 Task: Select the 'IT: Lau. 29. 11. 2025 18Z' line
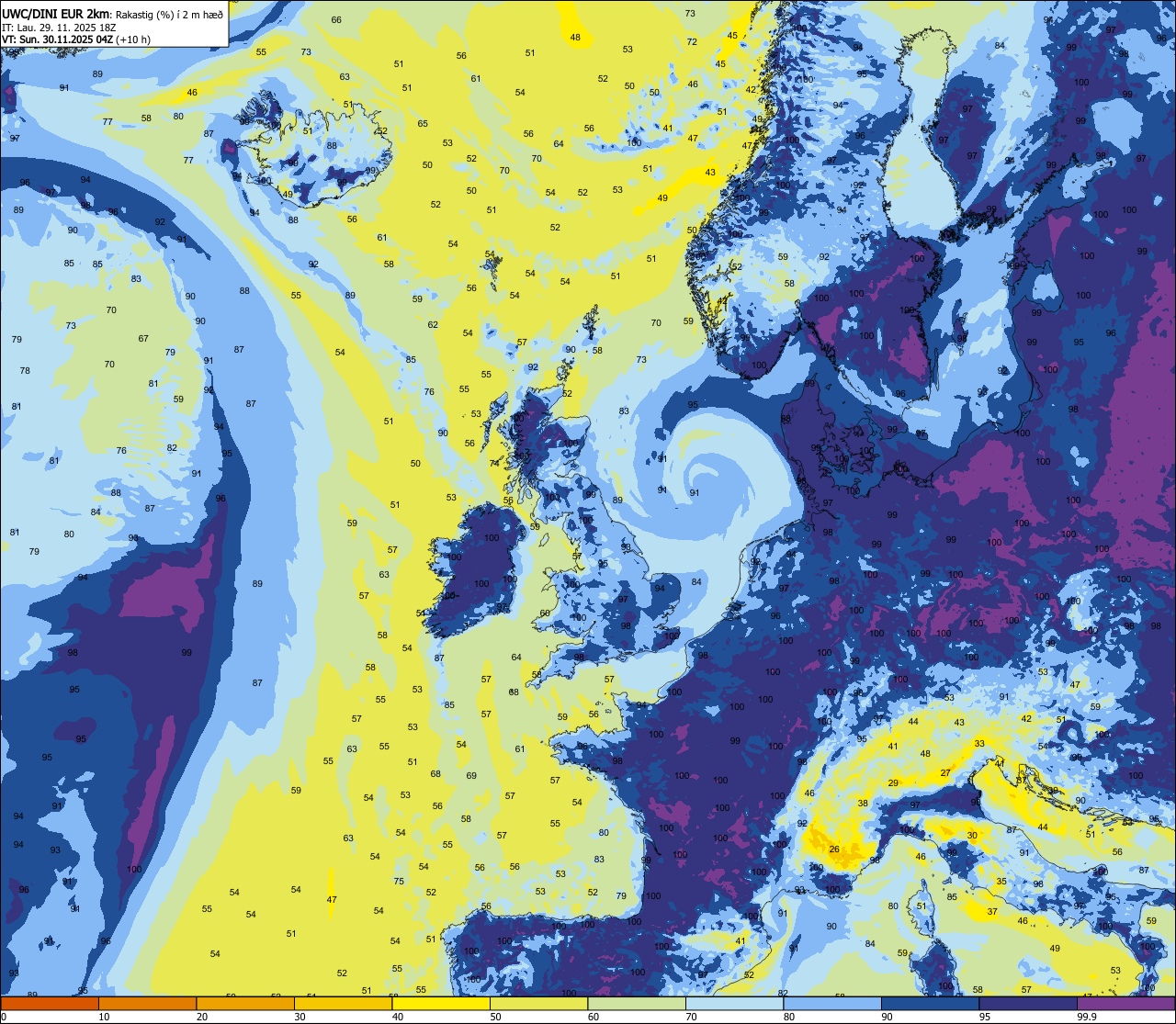click(59, 28)
